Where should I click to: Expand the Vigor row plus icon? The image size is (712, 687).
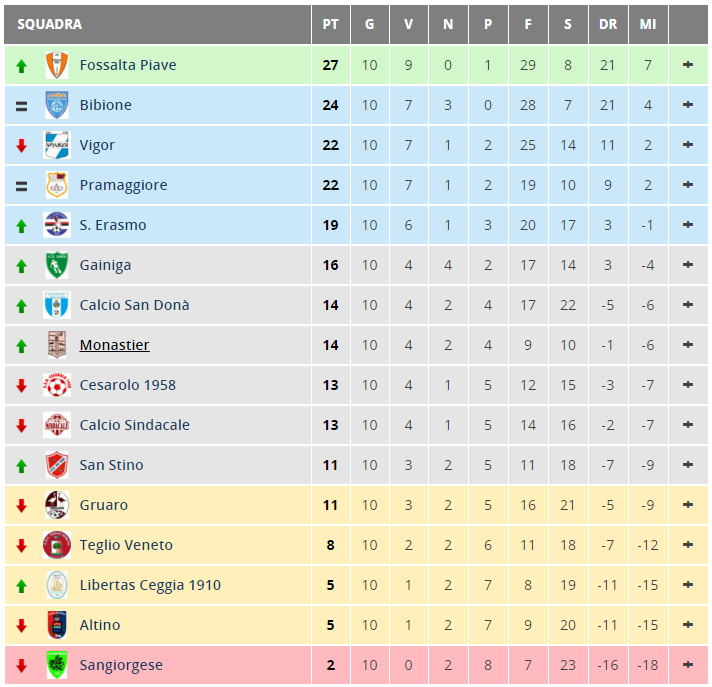[687, 145]
